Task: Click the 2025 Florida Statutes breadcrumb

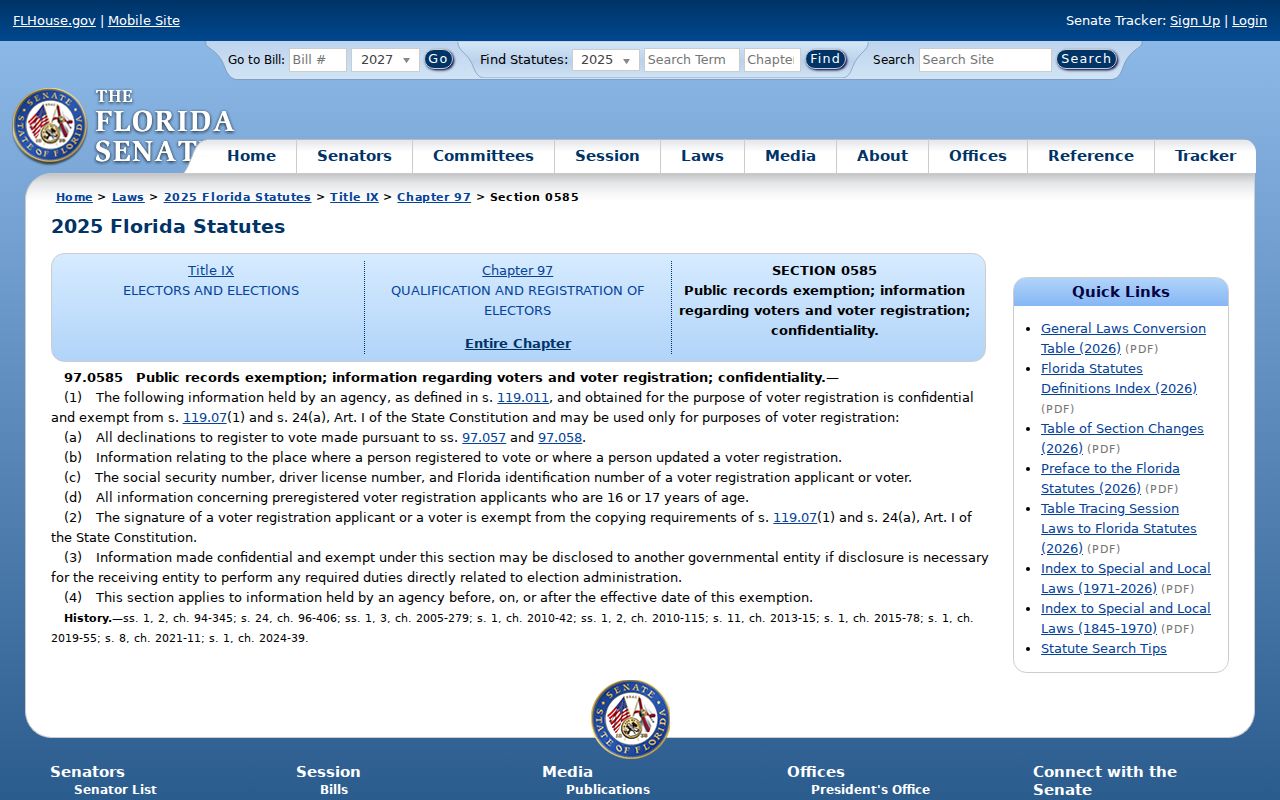Action: point(237,197)
